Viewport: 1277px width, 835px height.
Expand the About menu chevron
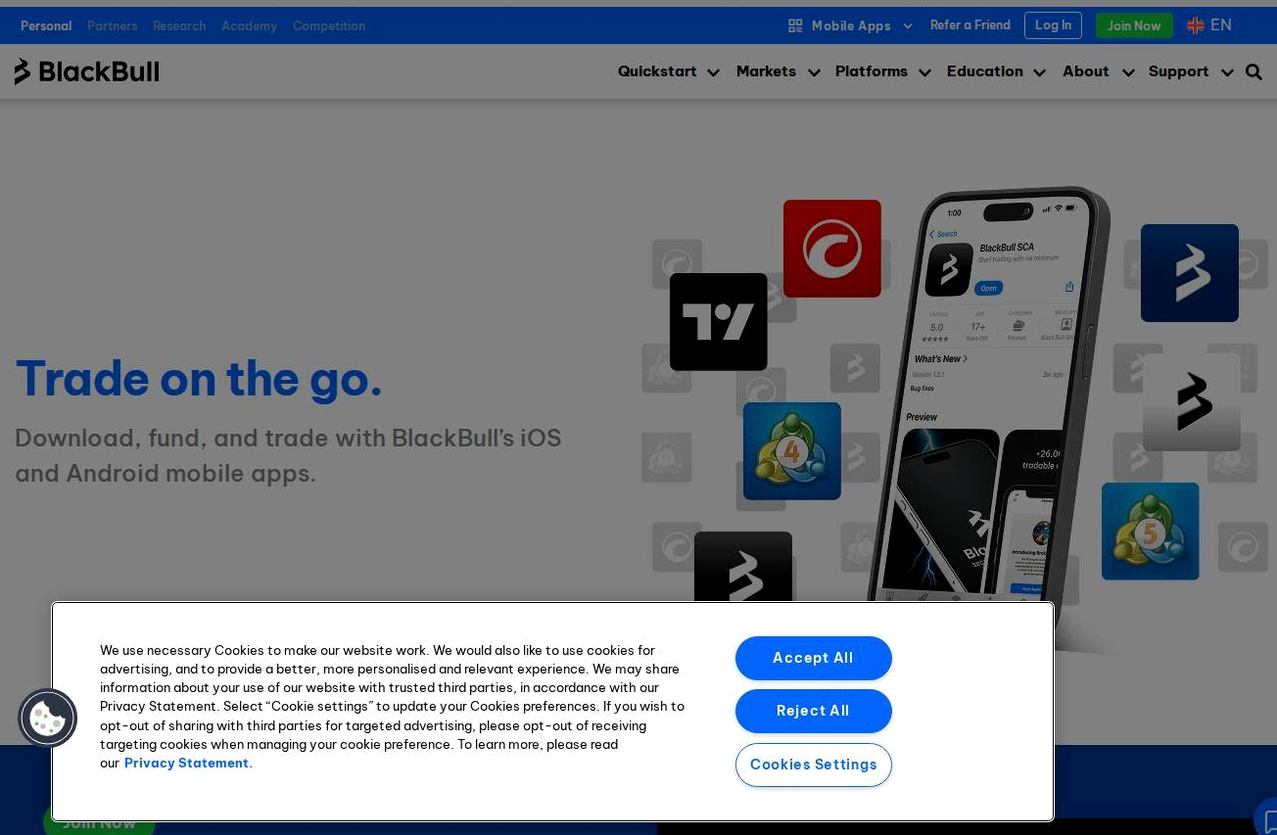tap(1128, 72)
